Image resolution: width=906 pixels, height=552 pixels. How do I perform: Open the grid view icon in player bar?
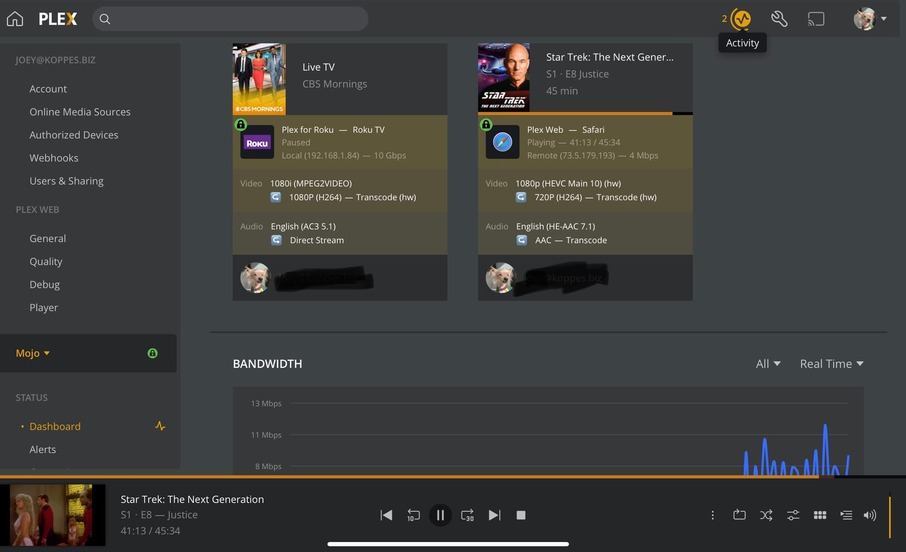pos(820,515)
